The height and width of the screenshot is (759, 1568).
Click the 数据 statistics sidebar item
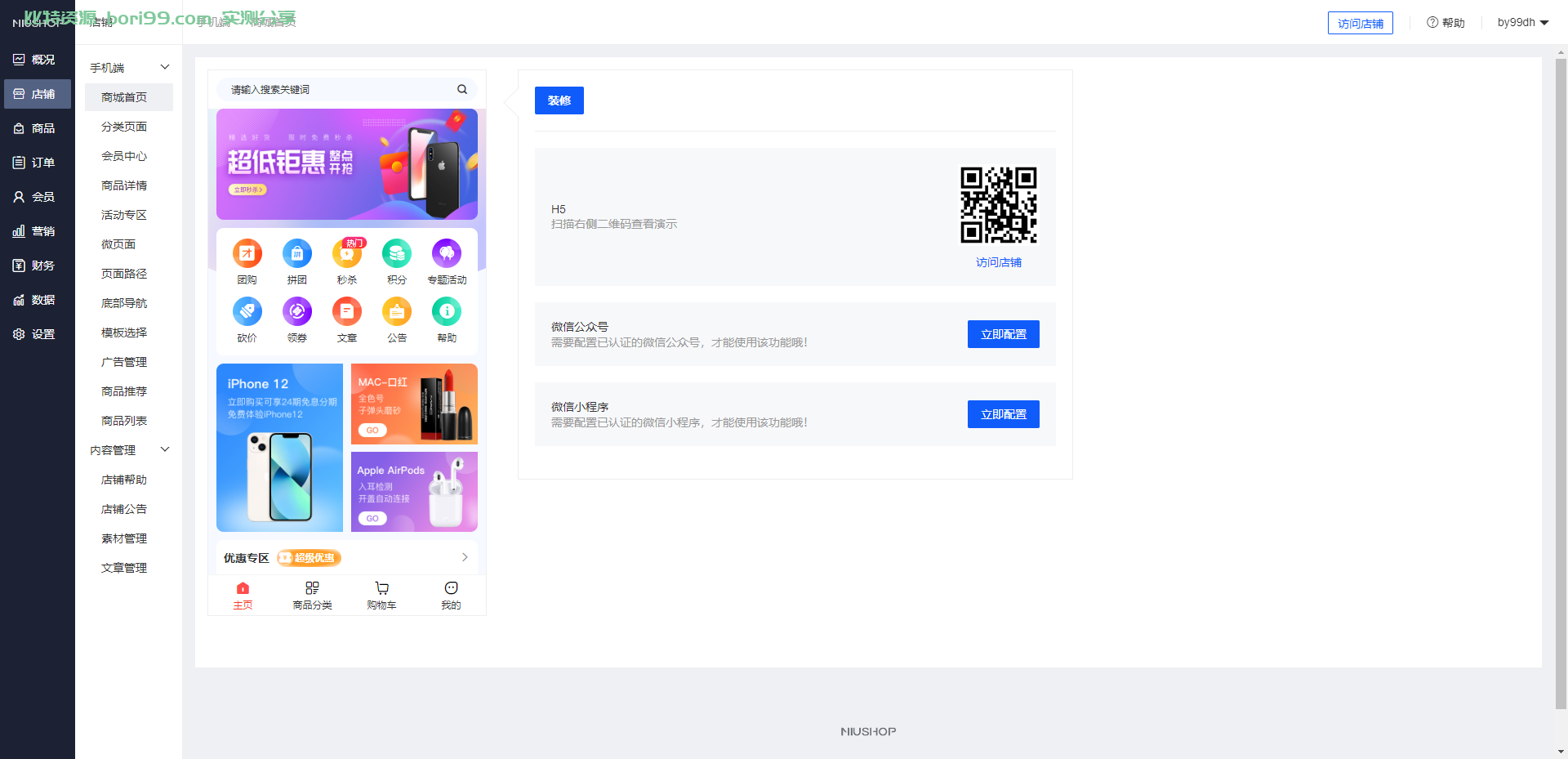click(x=37, y=300)
